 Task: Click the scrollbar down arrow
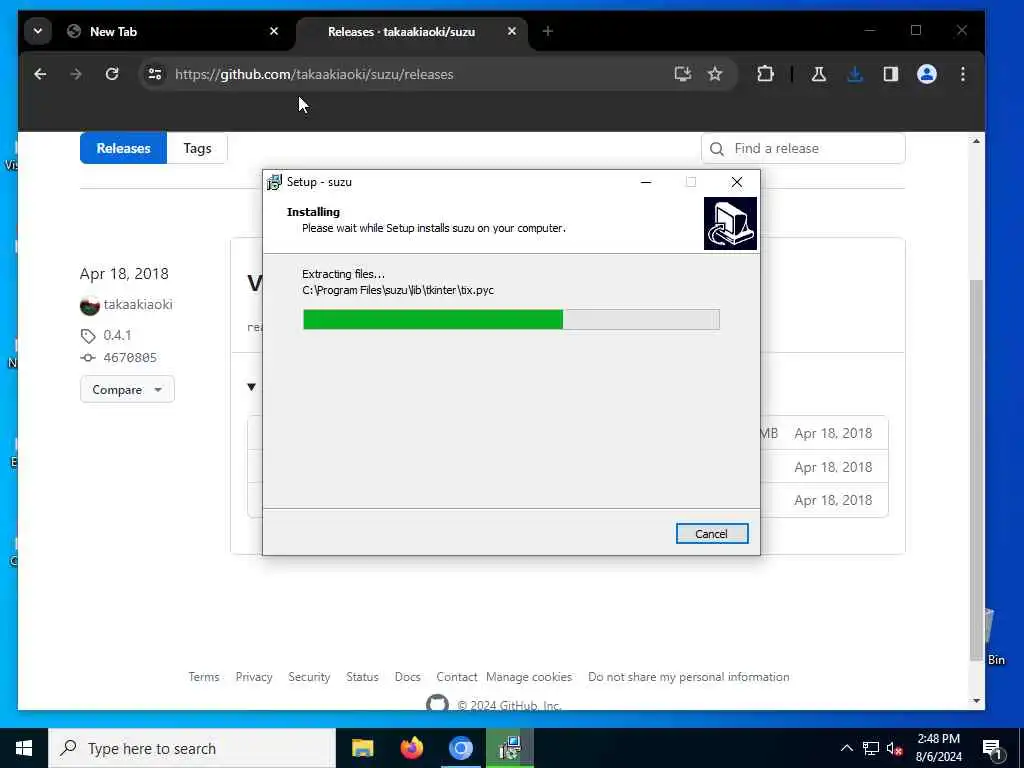pyautogui.click(x=976, y=701)
